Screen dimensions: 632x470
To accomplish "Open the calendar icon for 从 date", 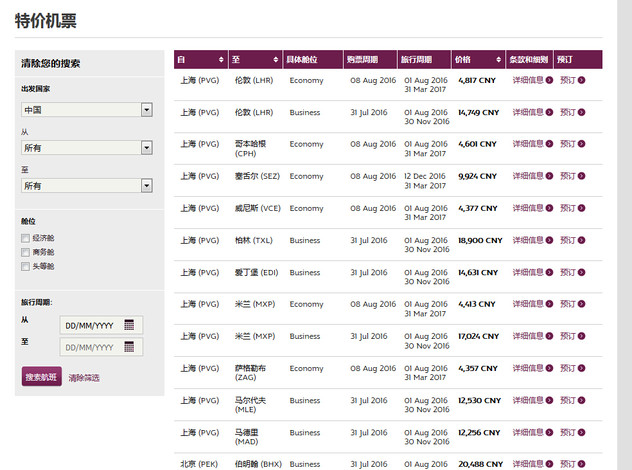I will 129,325.
